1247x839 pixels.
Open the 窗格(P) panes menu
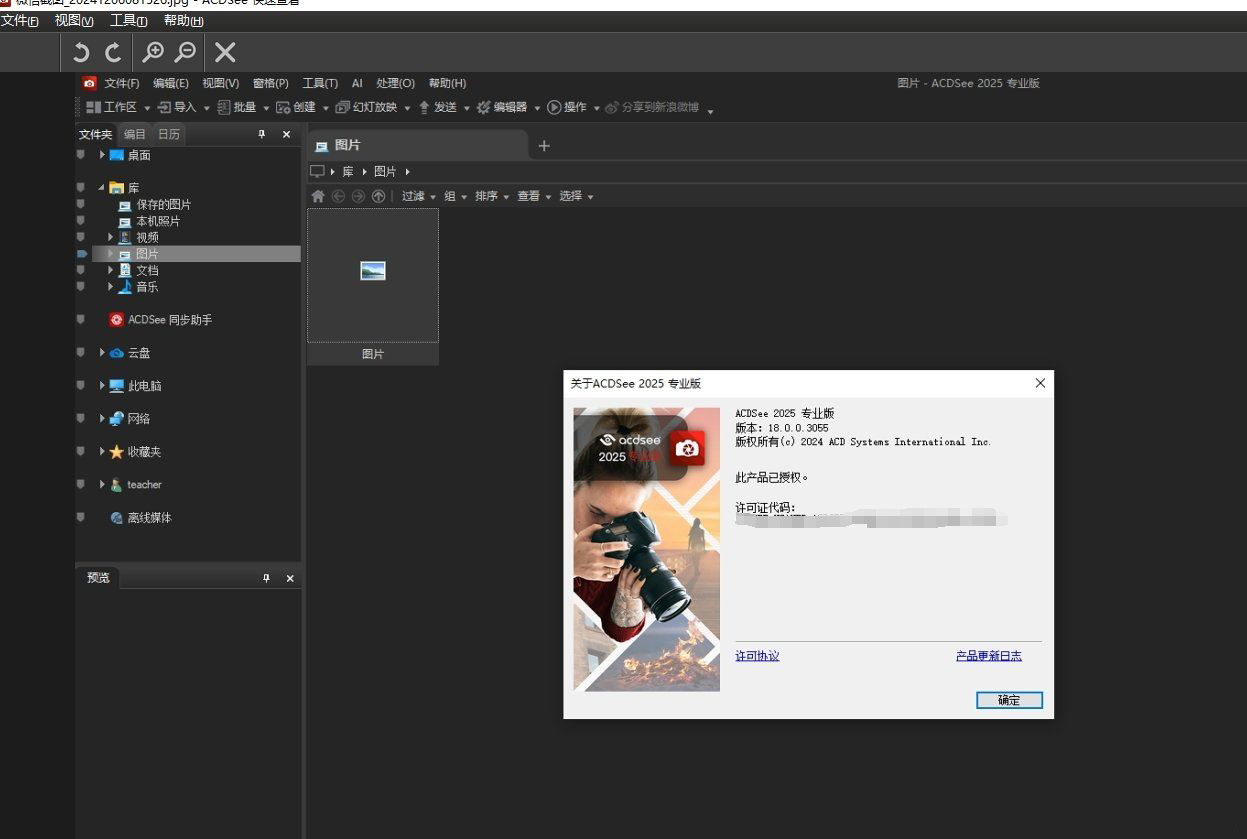(271, 83)
